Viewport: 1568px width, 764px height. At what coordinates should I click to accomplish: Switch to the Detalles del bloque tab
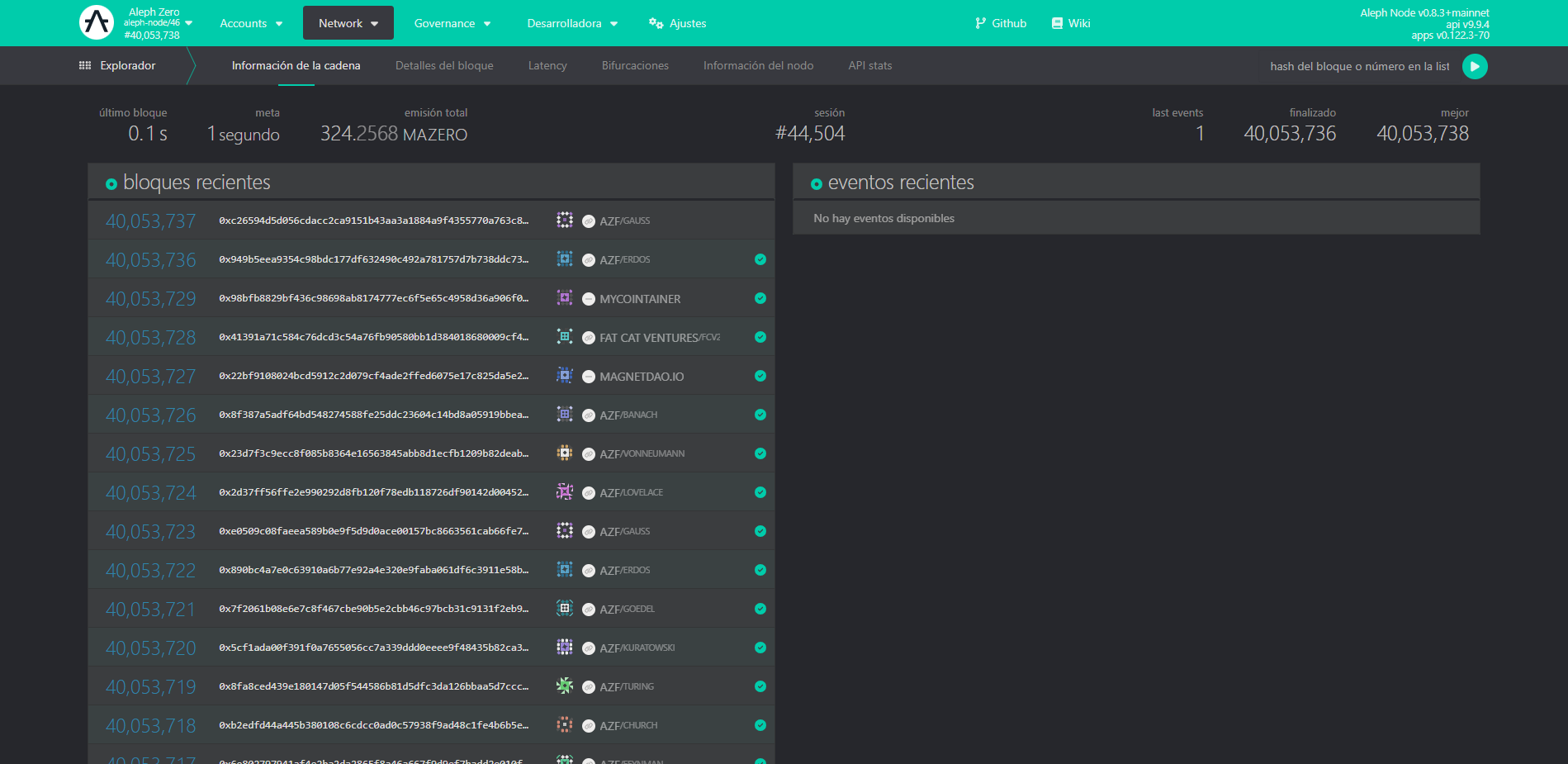coord(444,65)
